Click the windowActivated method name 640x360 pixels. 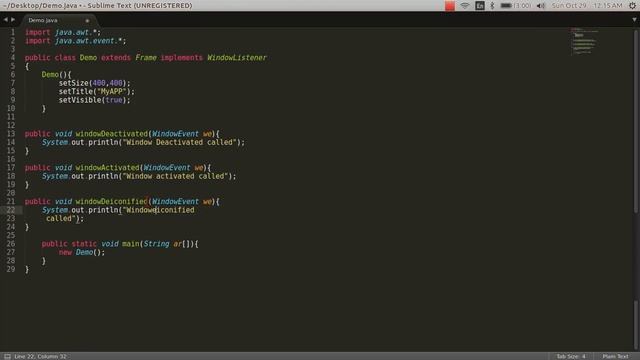click(107, 168)
